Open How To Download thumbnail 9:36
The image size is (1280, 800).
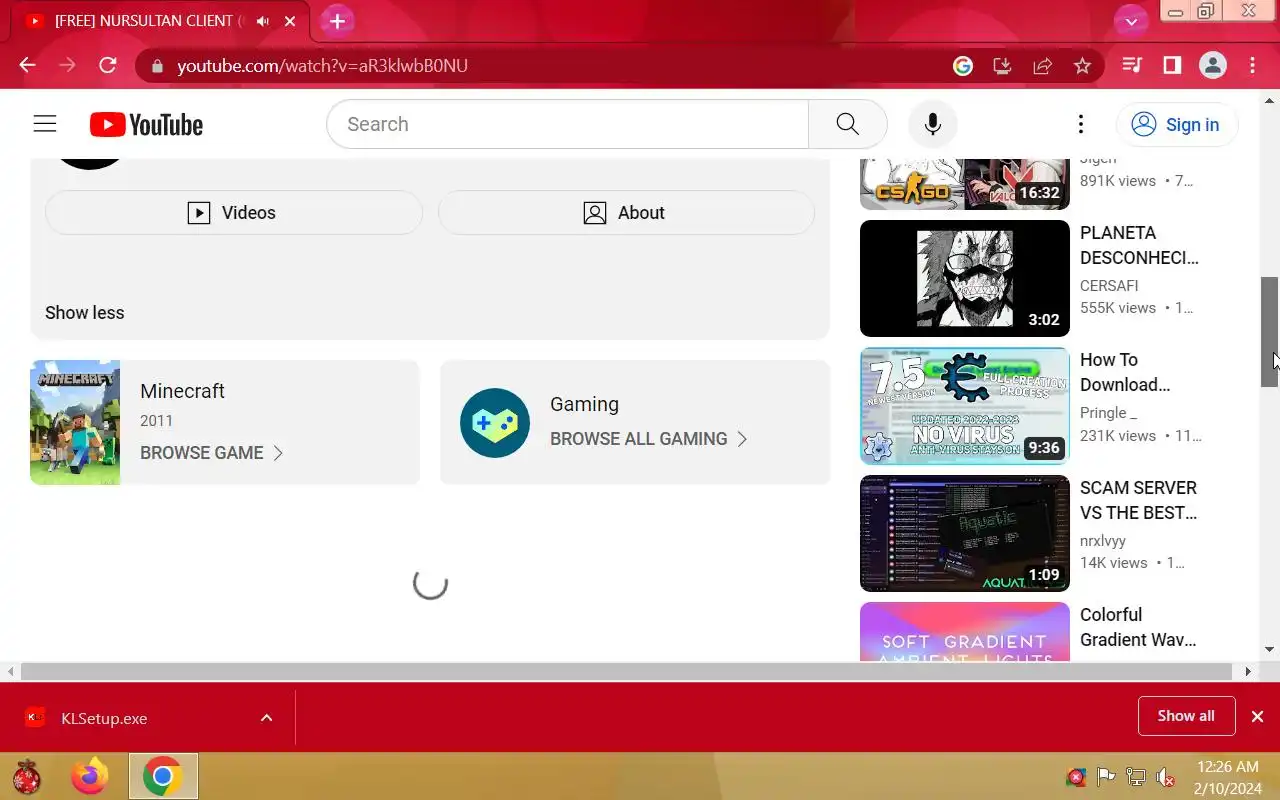point(965,406)
